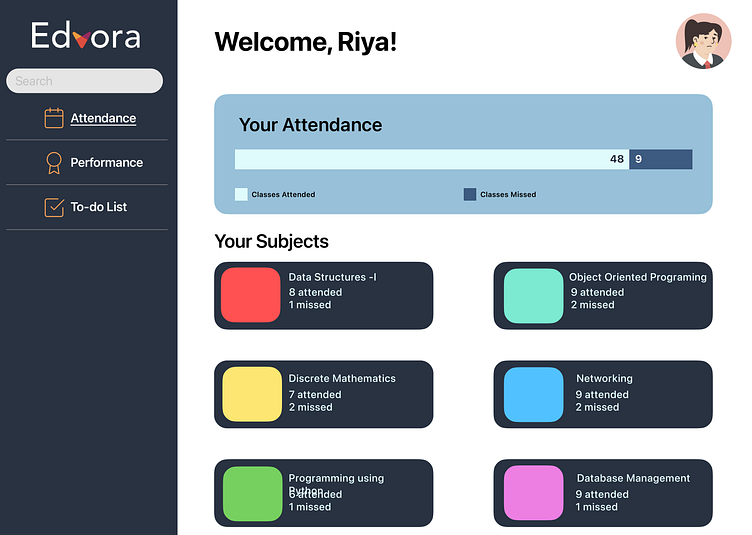Open the To-do List page
Image resolution: width=752 pixels, height=535 pixels.
pos(98,207)
